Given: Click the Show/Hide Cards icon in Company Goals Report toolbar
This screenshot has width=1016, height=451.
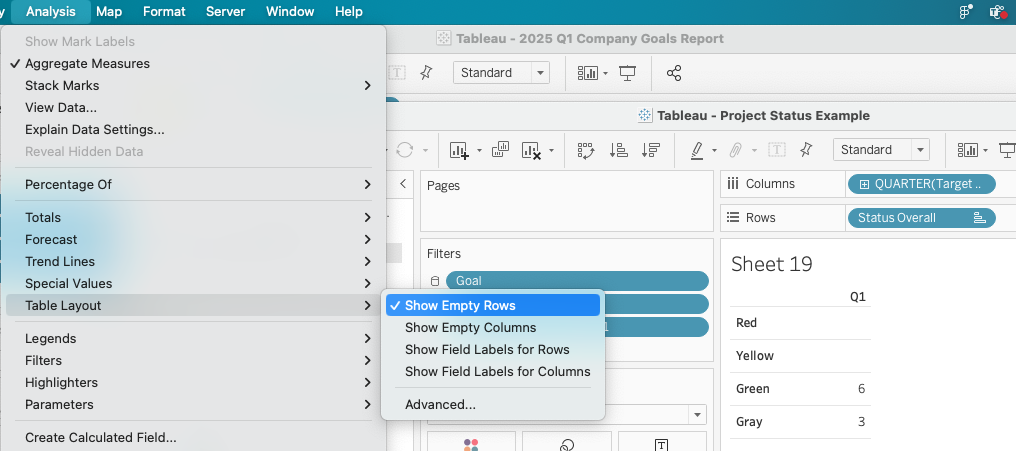Looking at the screenshot, I should [587, 73].
